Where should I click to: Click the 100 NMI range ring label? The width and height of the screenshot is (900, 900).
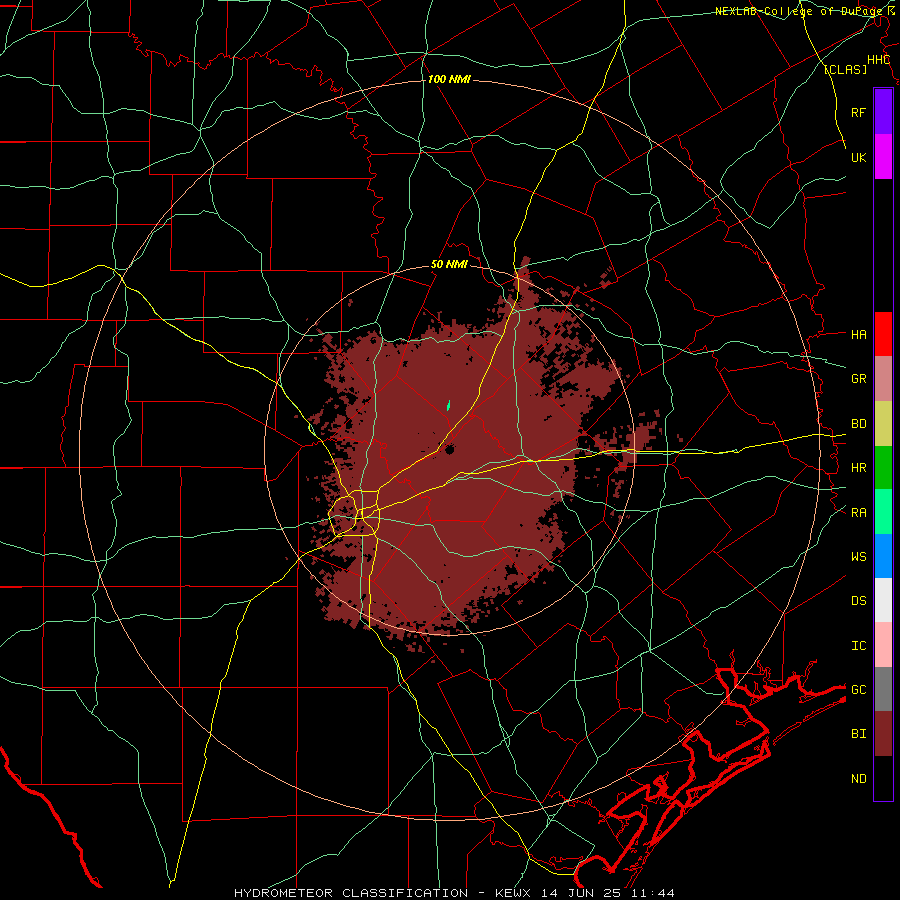coord(449,79)
